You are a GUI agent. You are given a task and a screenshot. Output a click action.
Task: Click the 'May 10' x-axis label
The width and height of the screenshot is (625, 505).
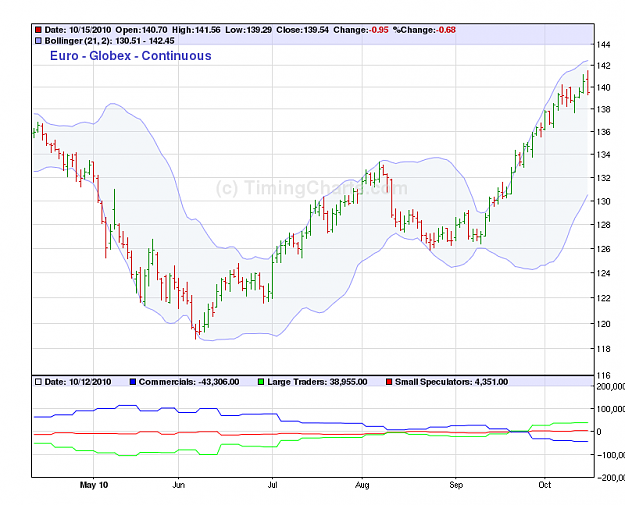click(94, 485)
